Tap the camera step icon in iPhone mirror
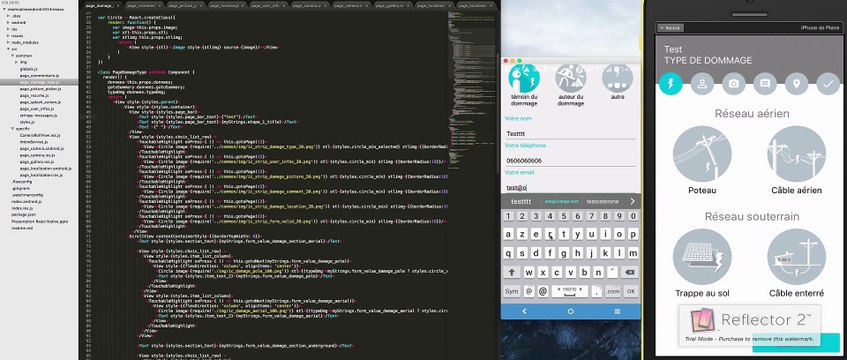 [734, 84]
